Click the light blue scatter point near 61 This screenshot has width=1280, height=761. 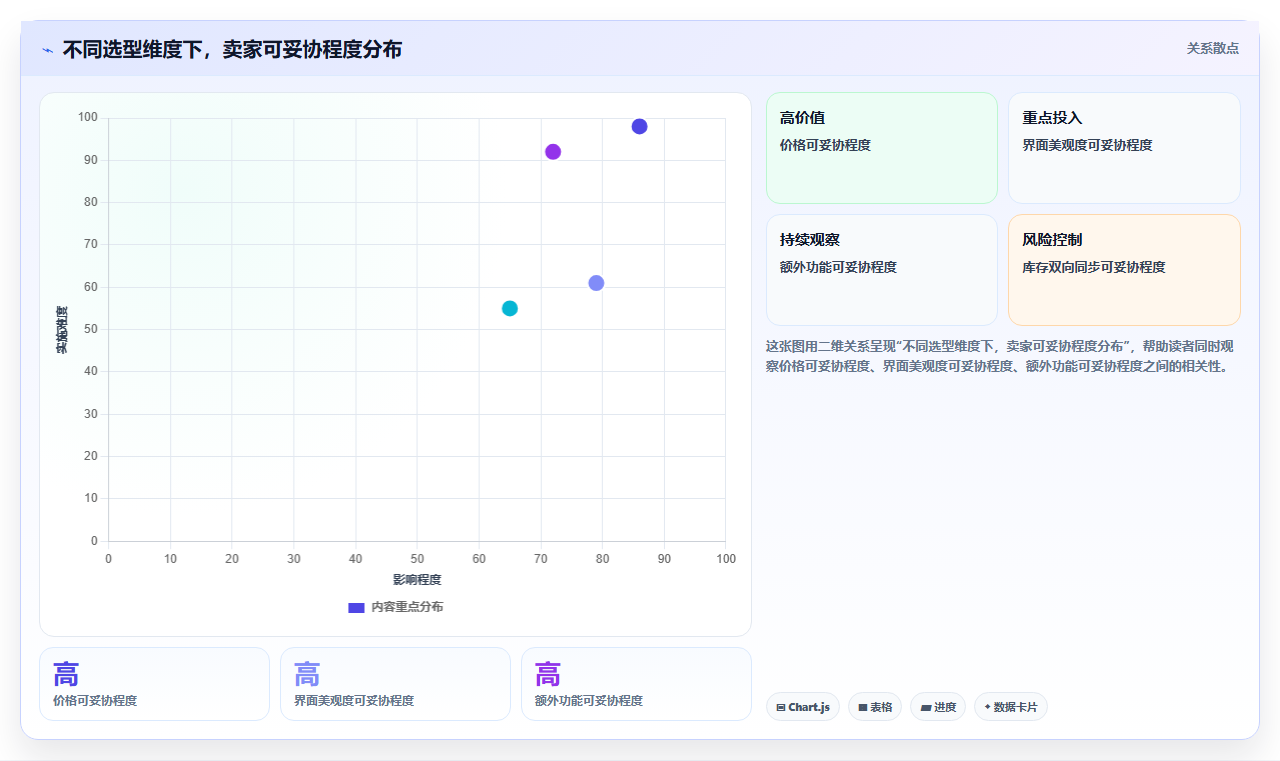pyautogui.click(x=596, y=283)
